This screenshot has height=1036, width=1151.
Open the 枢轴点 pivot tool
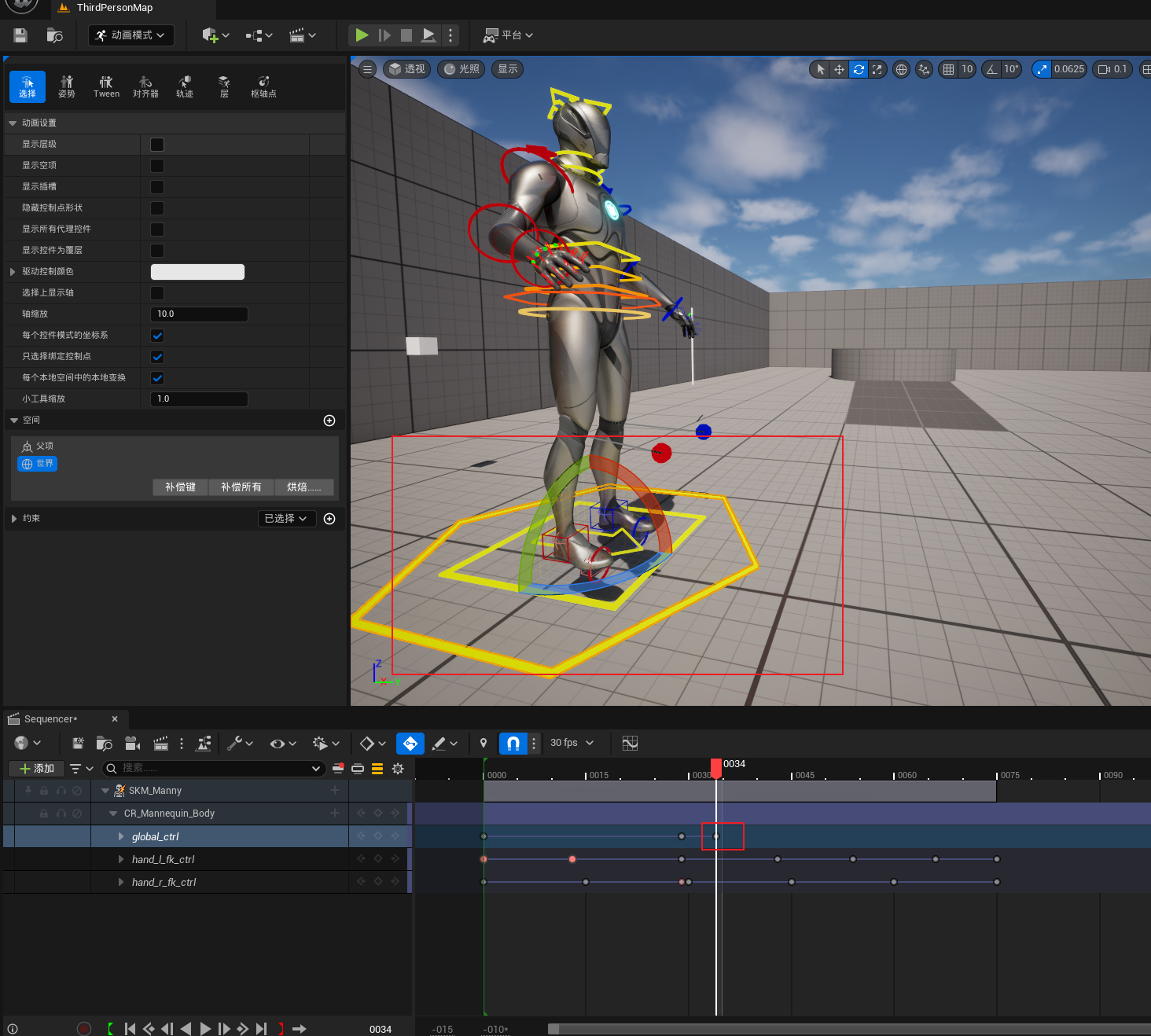263,86
